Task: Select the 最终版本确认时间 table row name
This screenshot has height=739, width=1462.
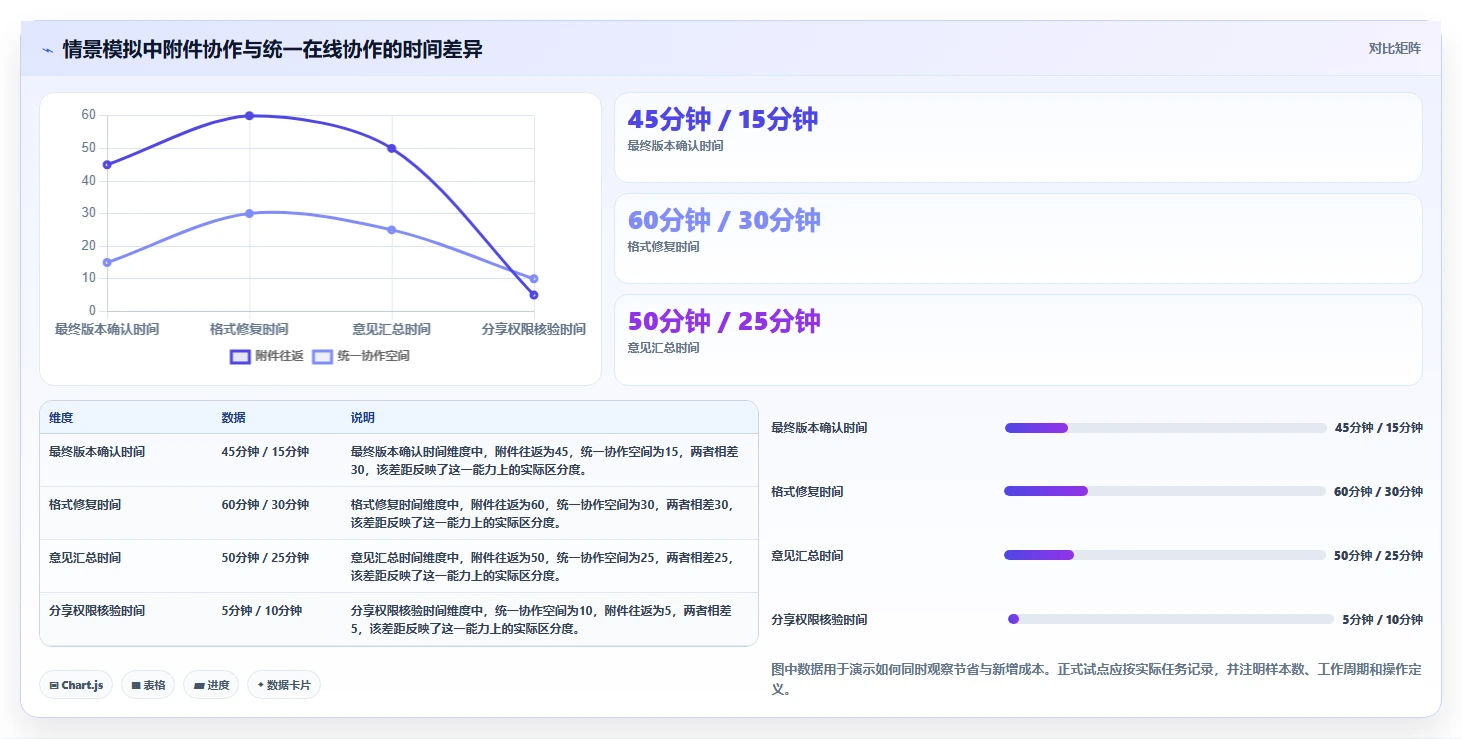Action: 97,452
